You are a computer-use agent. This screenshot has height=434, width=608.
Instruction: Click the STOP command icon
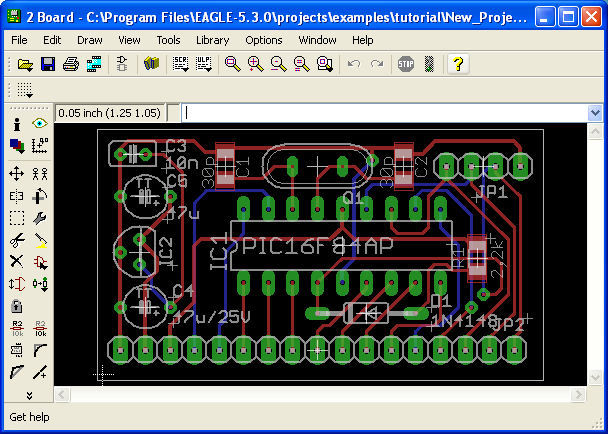tap(406, 64)
